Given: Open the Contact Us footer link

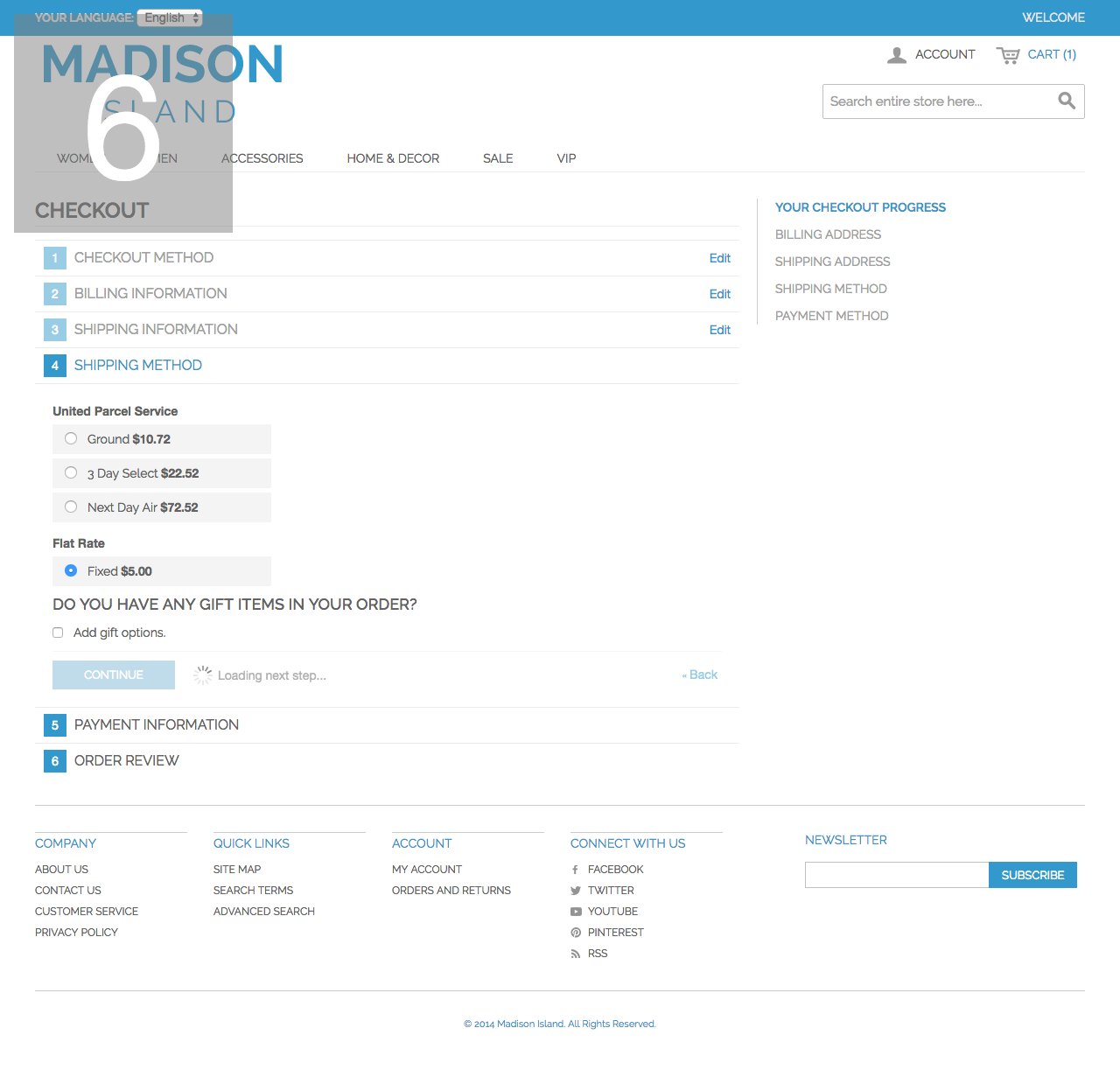Looking at the screenshot, I should click(x=68, y=891).
